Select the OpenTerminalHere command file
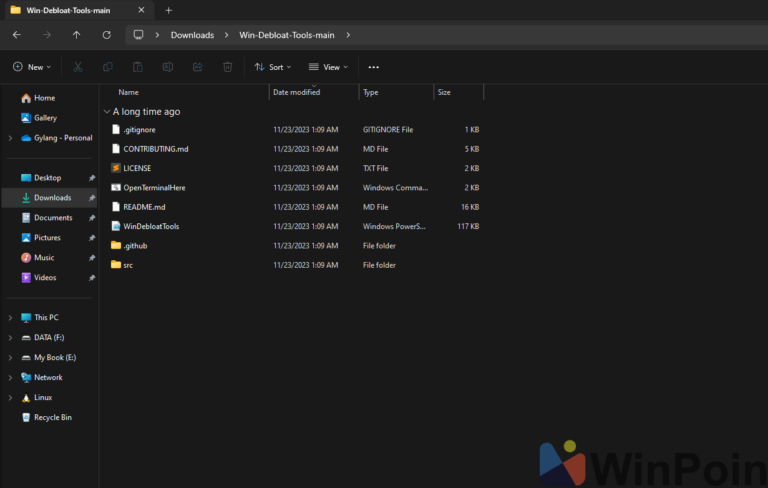The width and height of the screenshot is (768, 488). (154, 188)
